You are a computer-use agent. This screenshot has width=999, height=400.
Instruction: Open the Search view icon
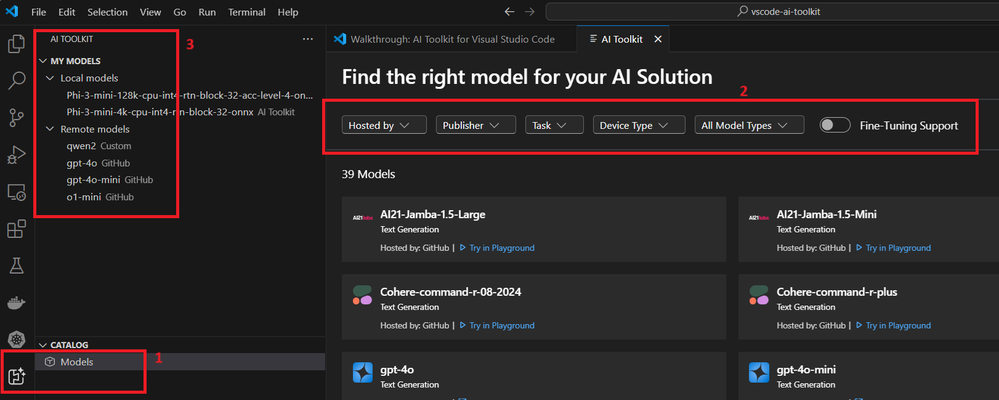point(17,81)
